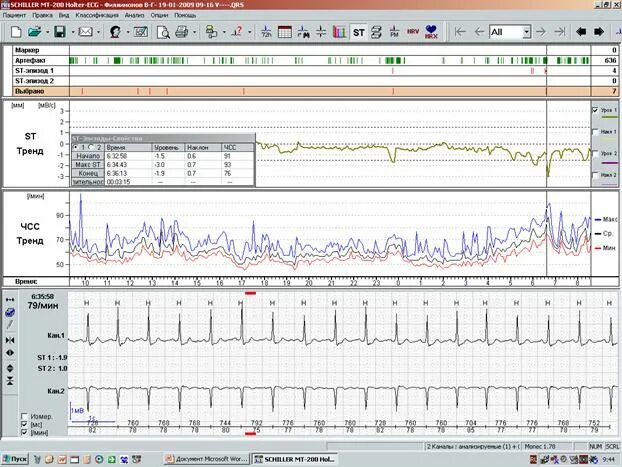This screenshot has width=622, height=467.
Task: Open the 72h overview icon
Action: pyautogui.click(x=266, y=32)
